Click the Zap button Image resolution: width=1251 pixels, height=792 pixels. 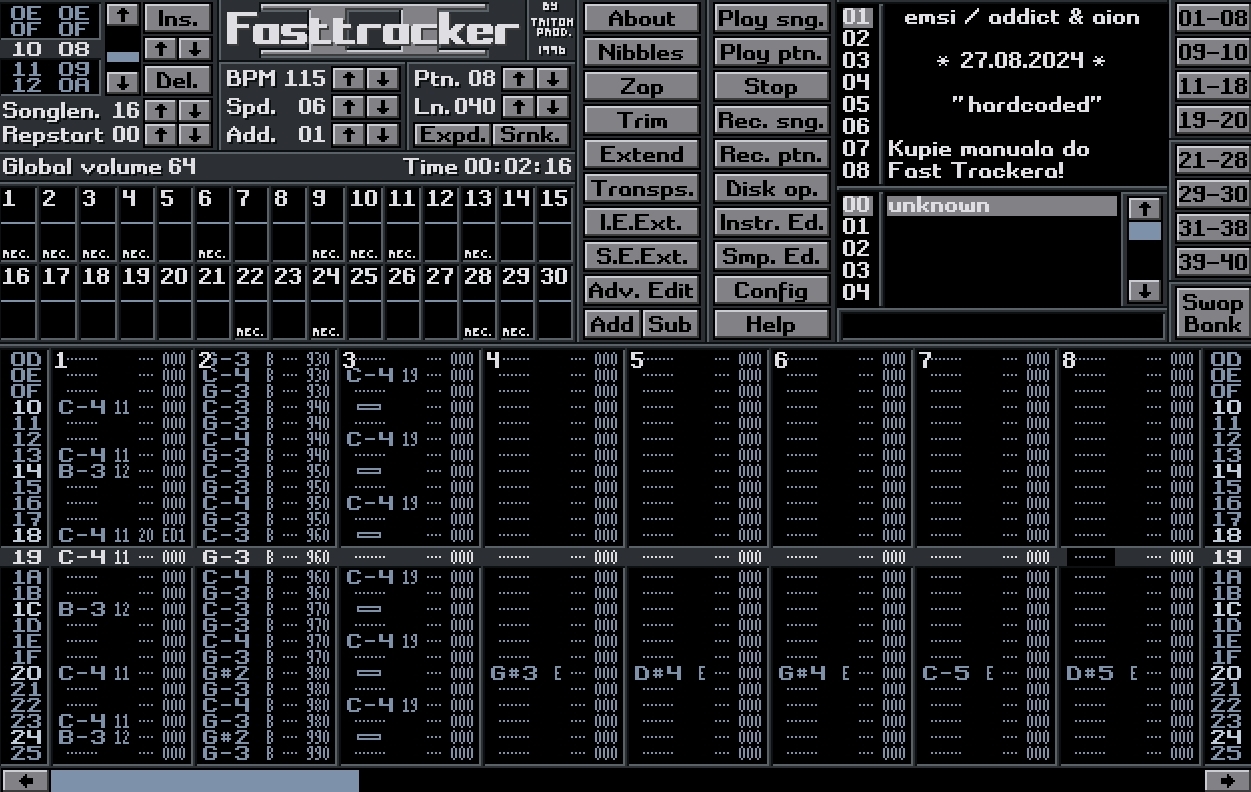(641, 86)
